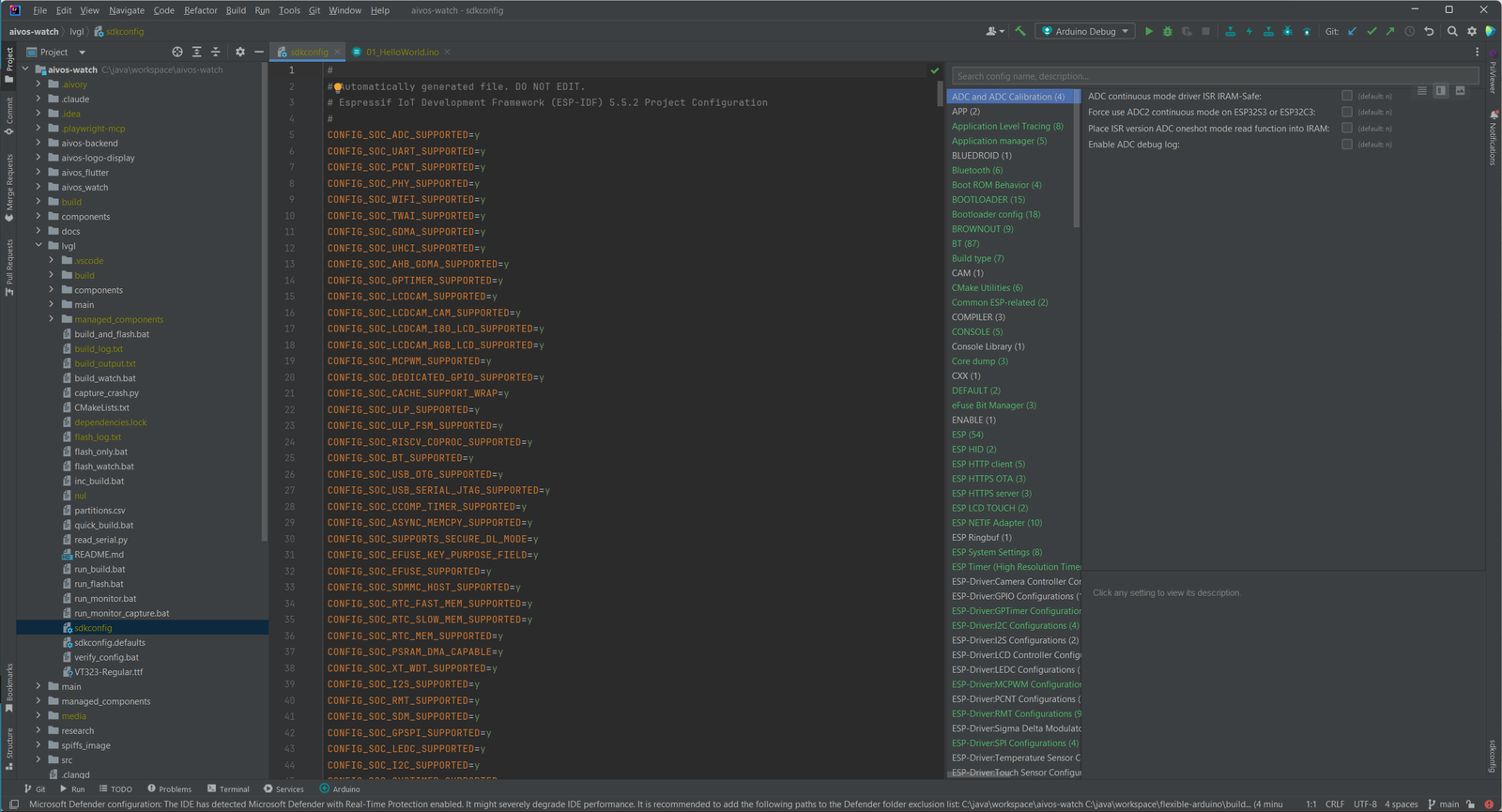Viewport: 1502px width, 812px height.
Task: Close the sdkconfig editor tab
Action: click(x=338, y=52)
